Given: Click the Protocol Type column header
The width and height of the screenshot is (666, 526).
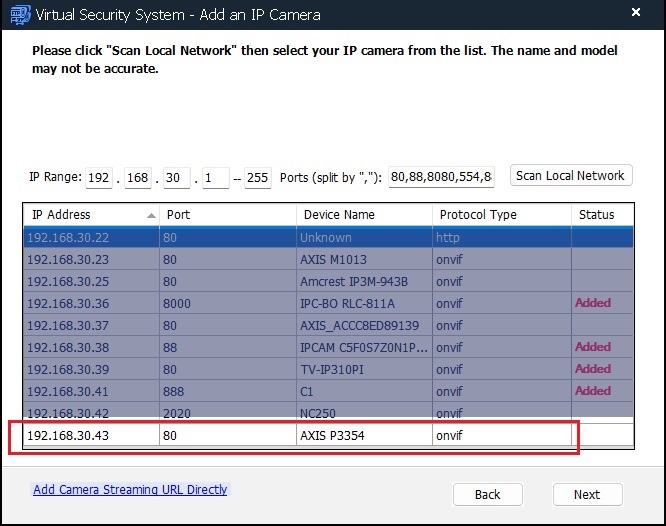Looking at the screenshot, I should coord(500,215).
